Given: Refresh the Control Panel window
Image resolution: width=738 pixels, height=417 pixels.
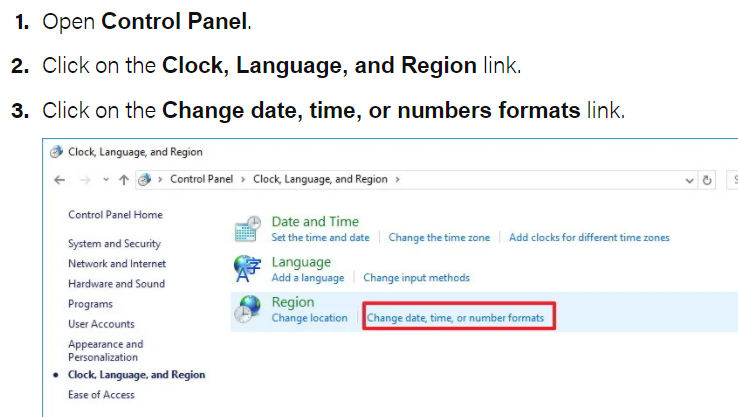Looking at the screenshot, I should coord(708,180).
